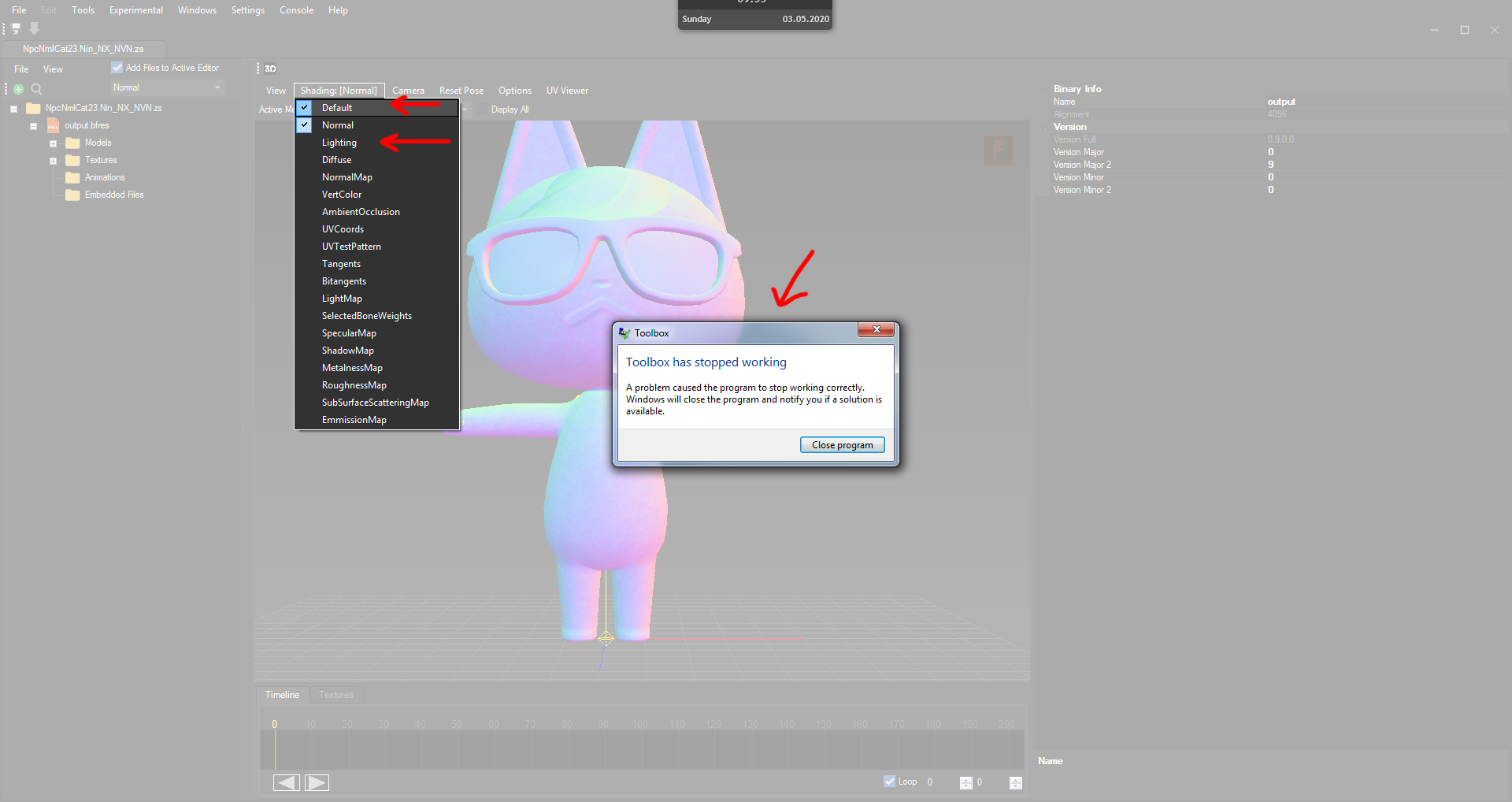Click the 3D viewport panel label
The image size is (1512, 802).
point(270,69)
